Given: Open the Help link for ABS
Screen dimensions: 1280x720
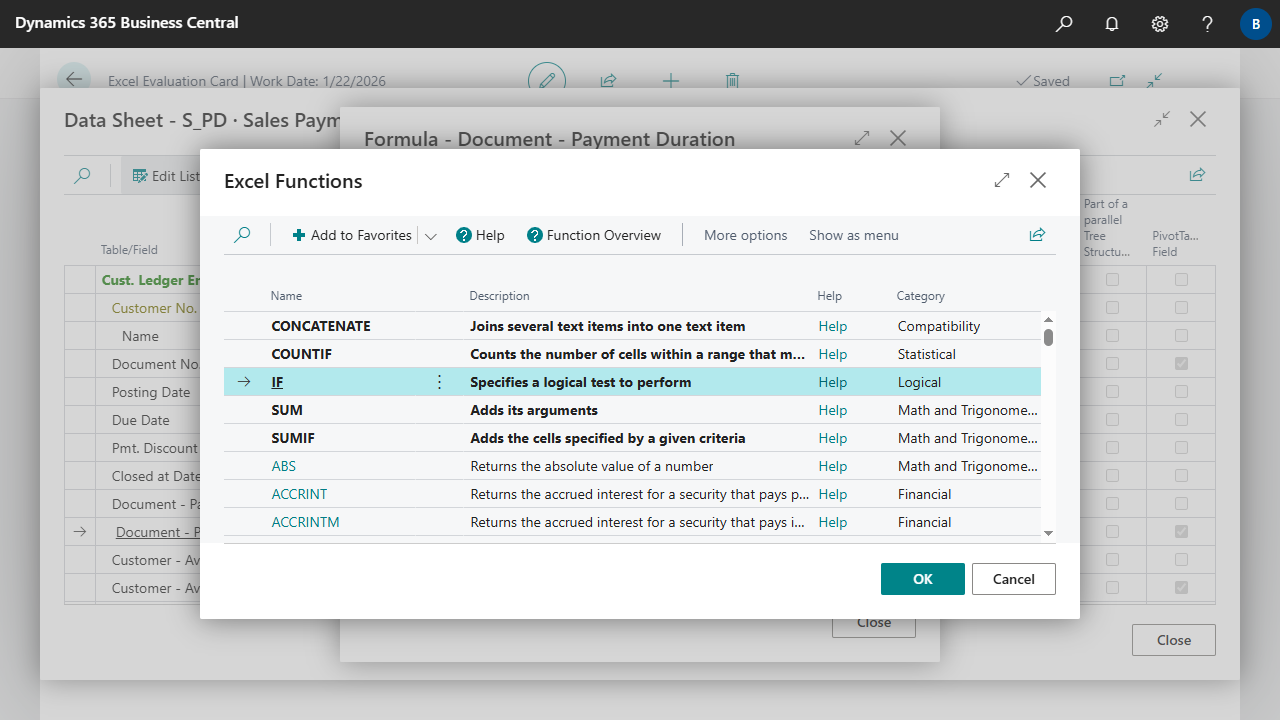Looking at the screenshot, I should point(833,466).
